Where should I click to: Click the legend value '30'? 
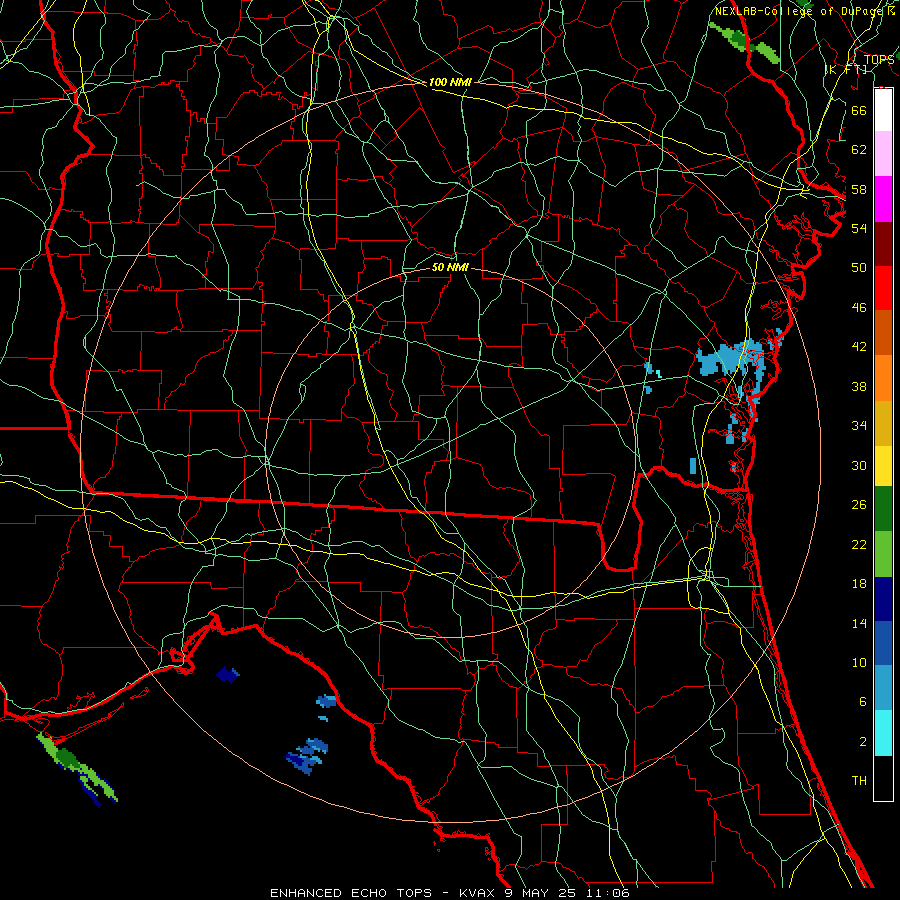pyautogui.click(x=859, y=465)
